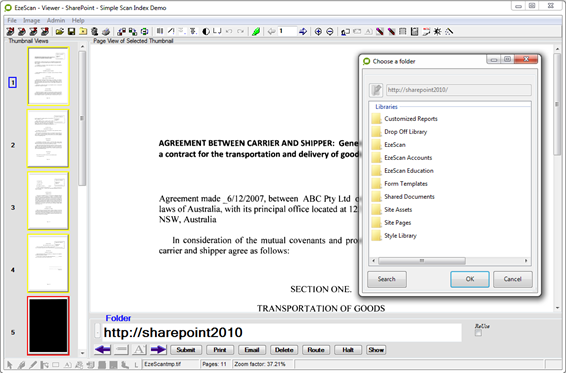Click OK in the Choose a folder dialog
566x373 pixels.
(x=470, y=279)
